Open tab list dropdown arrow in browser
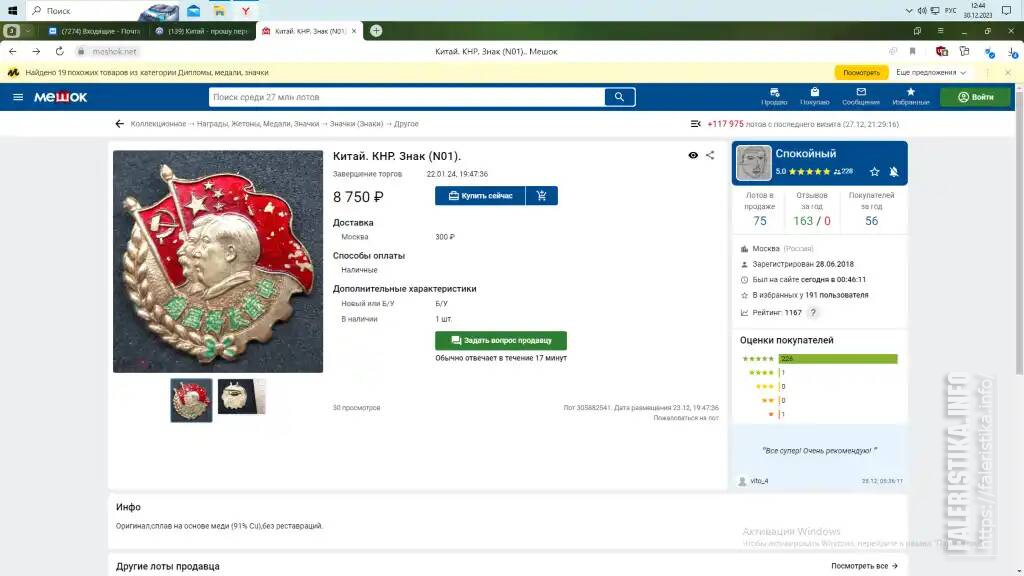This screenshot has height=576, width=1024. 28,31
